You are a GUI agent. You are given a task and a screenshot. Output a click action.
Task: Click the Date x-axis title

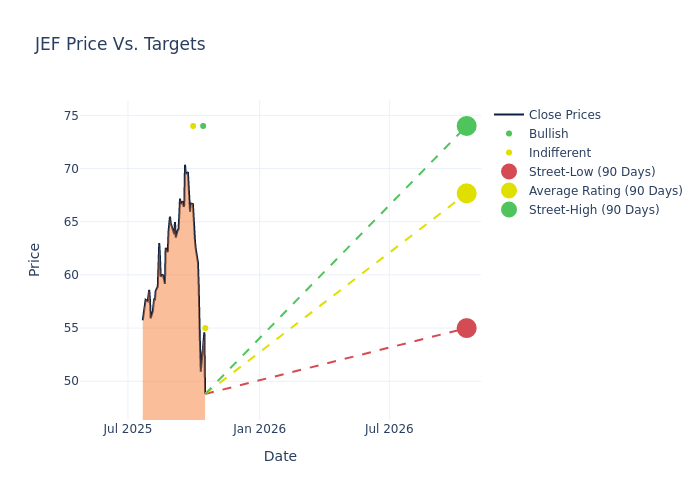coord(280,456)
